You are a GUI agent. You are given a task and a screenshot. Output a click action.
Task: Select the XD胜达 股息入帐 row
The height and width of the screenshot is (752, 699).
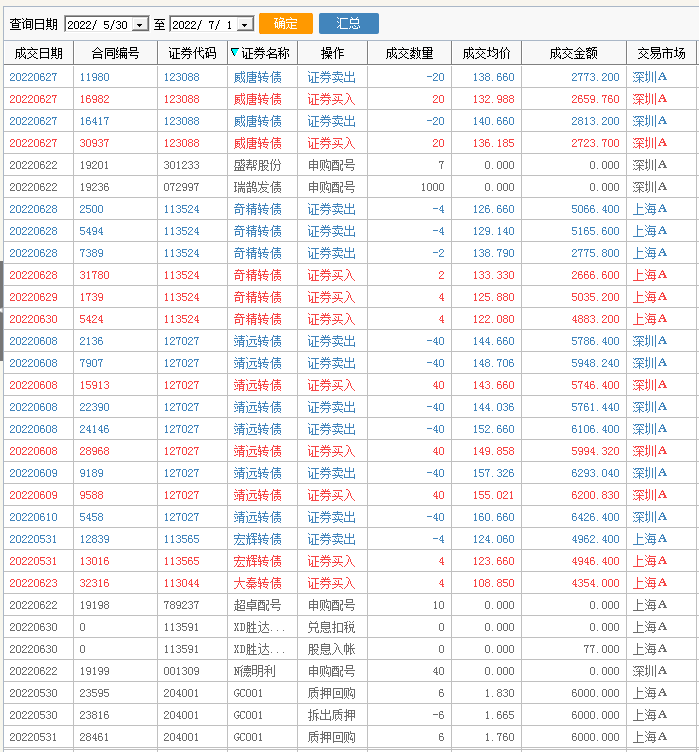350,649
